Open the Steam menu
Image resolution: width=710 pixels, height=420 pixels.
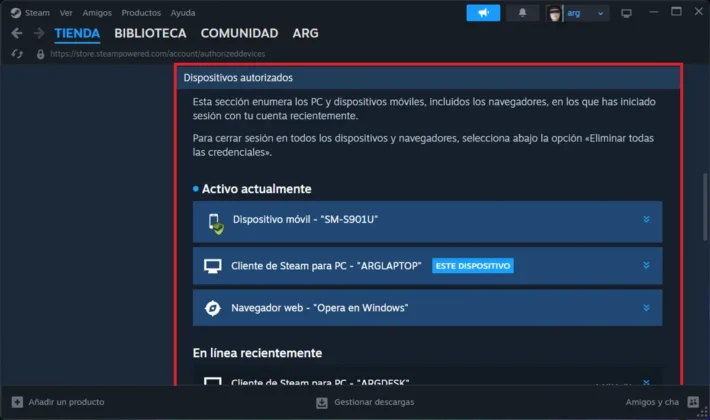pos(37,13)
